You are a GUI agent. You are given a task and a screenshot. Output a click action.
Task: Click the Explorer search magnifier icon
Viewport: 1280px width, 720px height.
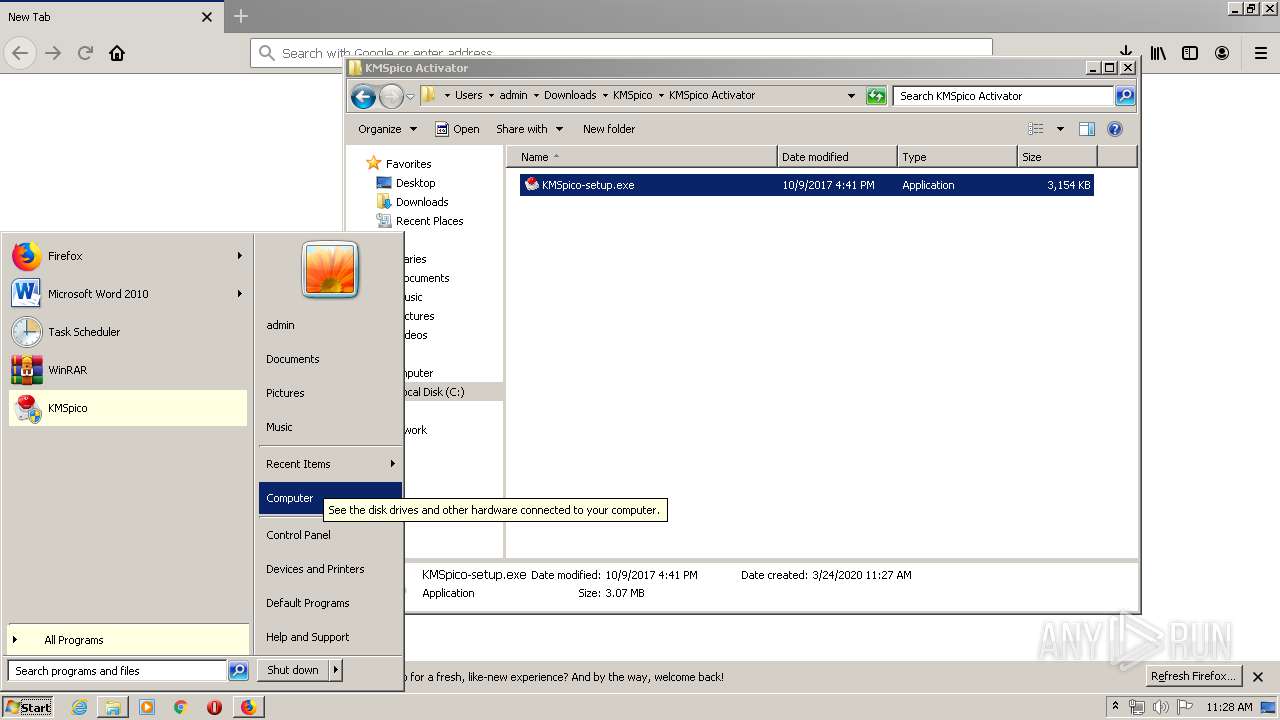coord(1125,96)
